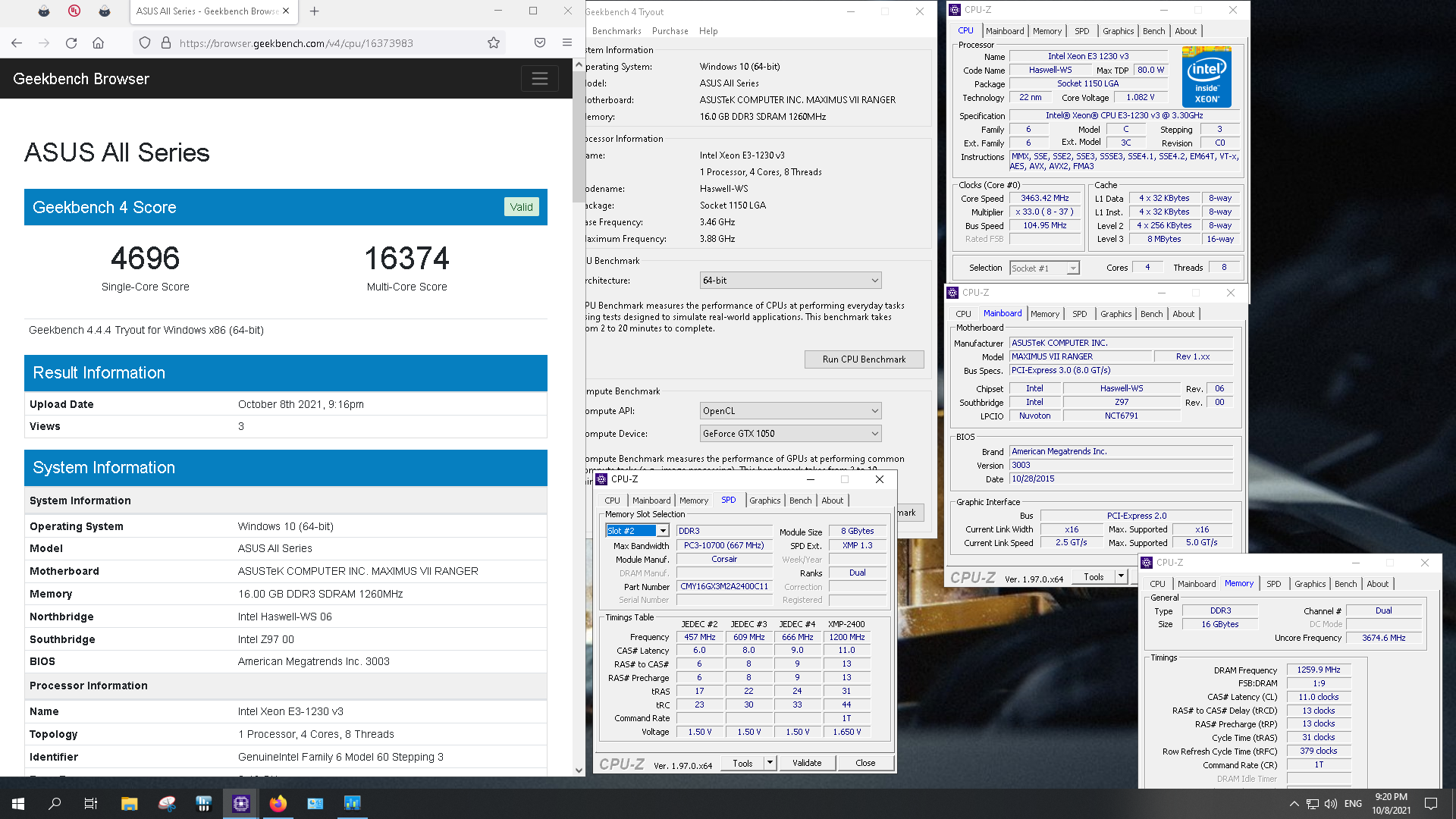The image size is (1456, 819).
Task: Open Windows taskbar search
Action: coord(55,804)
